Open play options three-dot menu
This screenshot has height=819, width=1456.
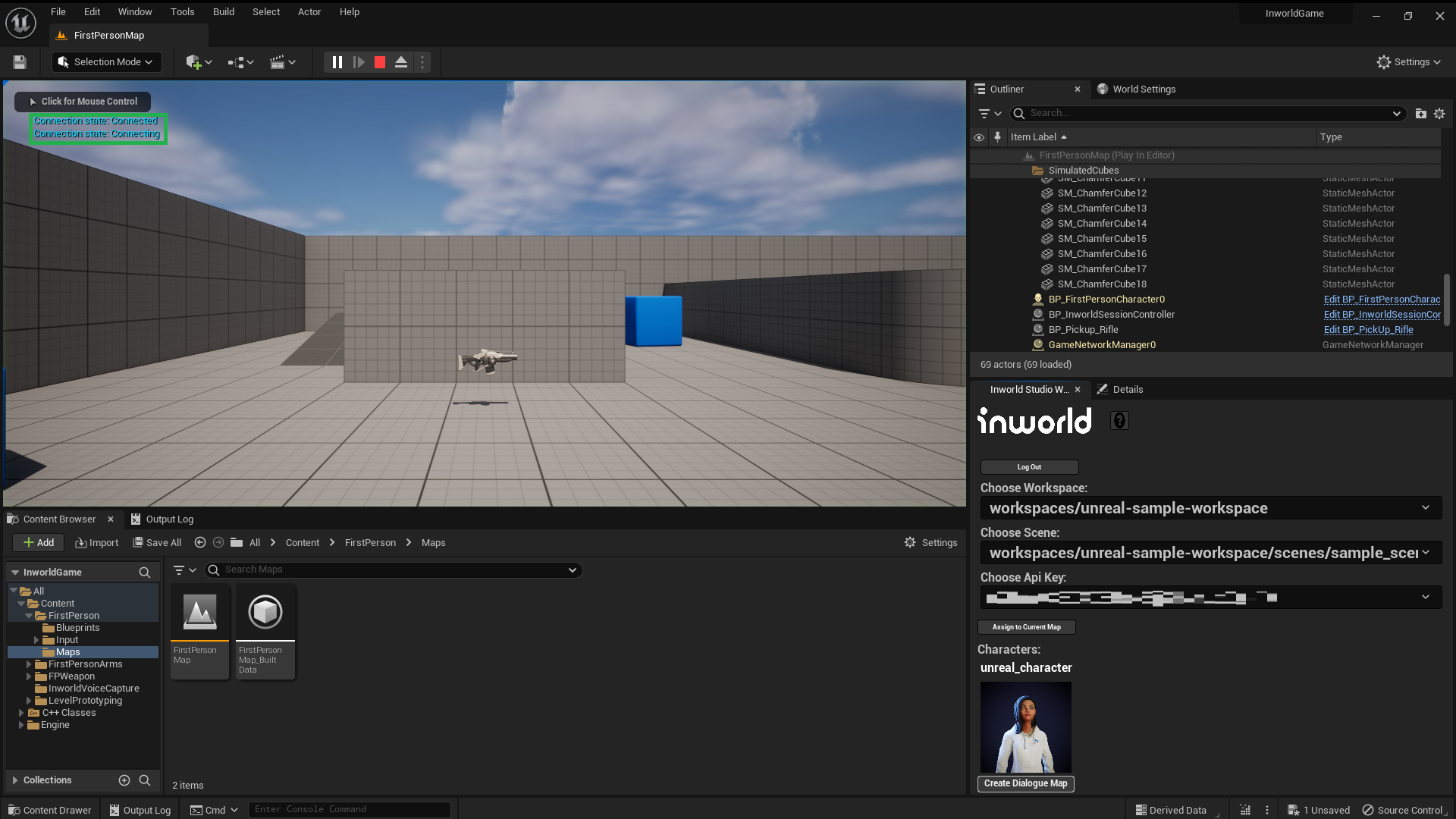click(x=422, y=62)
